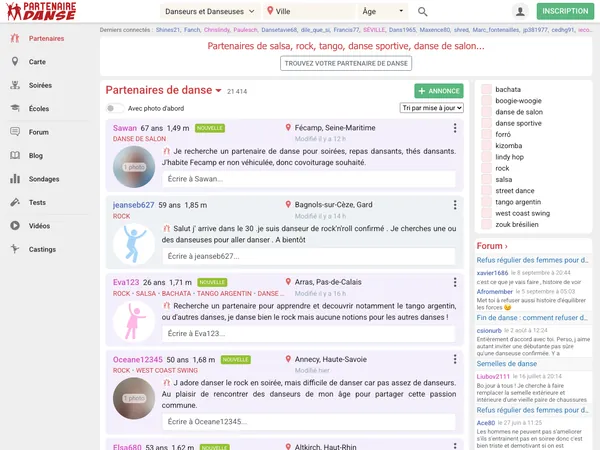The image size is (600, 450).
Task: Click the location pin in Ville field
Action: [x=270, y=11]
